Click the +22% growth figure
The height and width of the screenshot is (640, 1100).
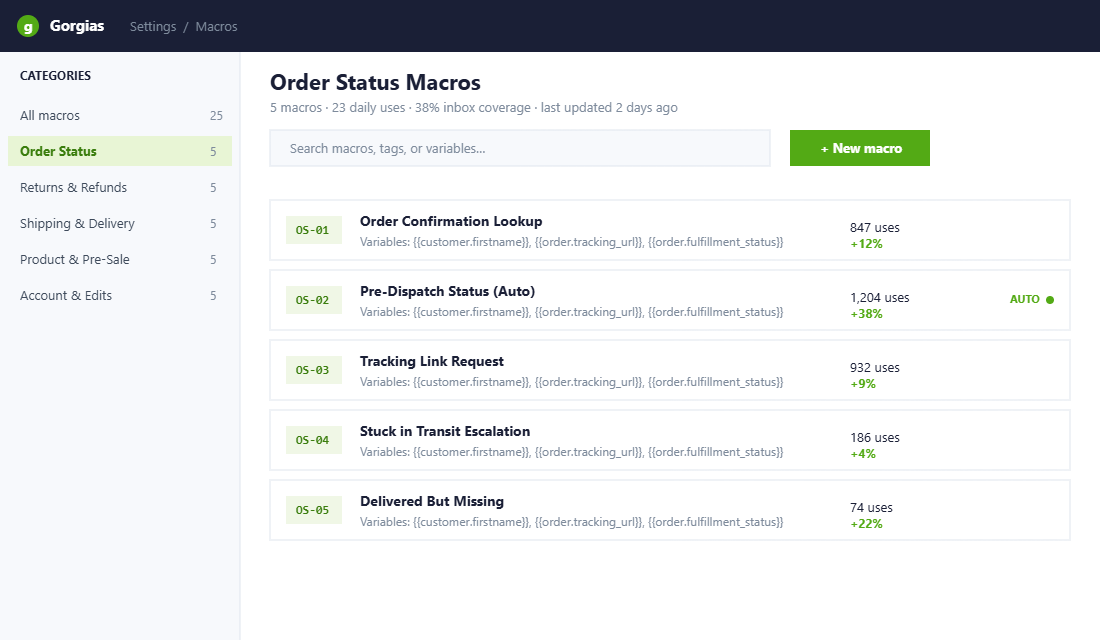[x=866, y=524]
